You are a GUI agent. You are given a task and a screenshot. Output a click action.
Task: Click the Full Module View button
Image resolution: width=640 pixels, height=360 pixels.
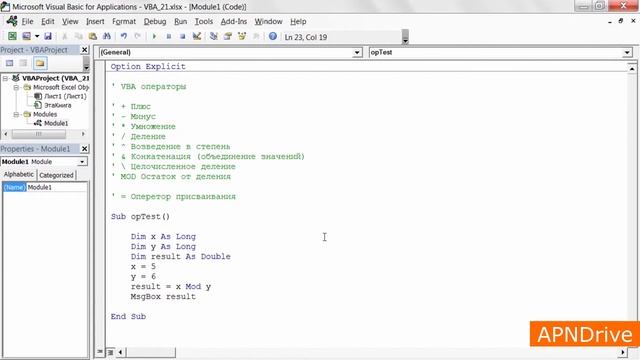point(110,352)
